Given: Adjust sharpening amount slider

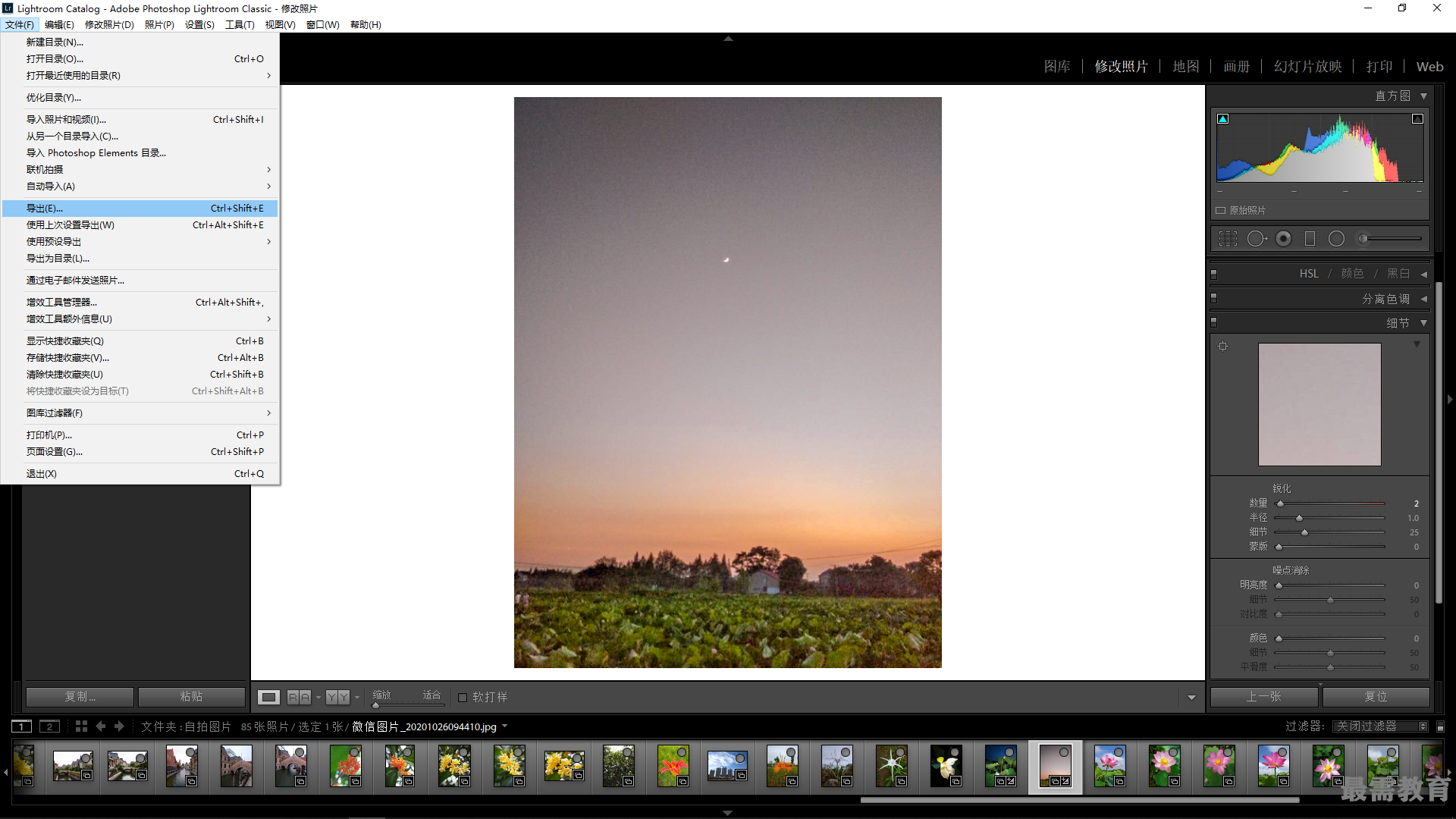Looking at the screenshot, I should (1330, 504).
